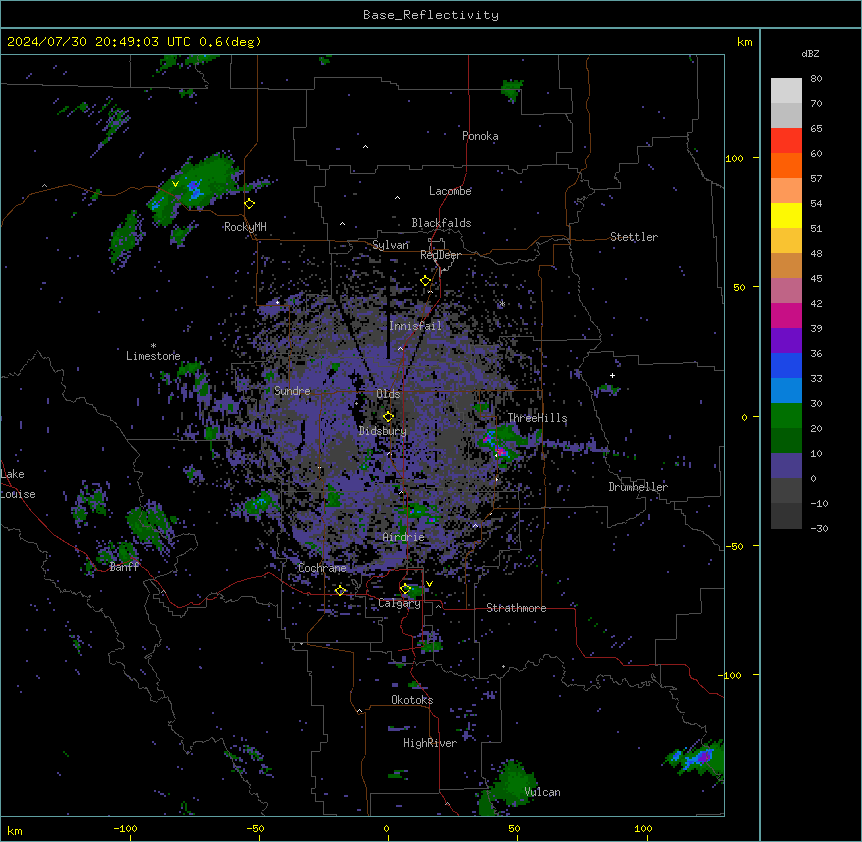Click the white asterisk marker east of Innisfail
This screenshot has width=862, height=842.
502,304
